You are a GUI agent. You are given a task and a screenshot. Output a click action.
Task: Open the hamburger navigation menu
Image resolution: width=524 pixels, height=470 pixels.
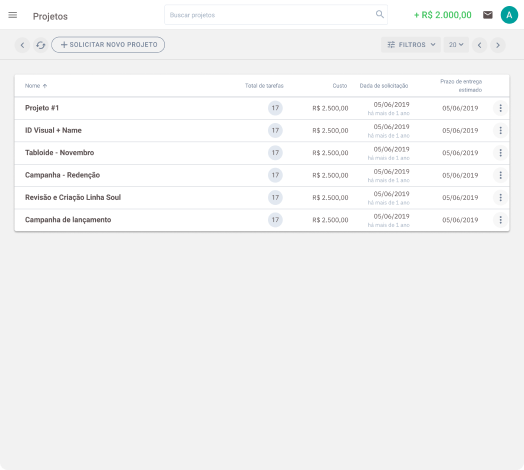tap(13, 15)
